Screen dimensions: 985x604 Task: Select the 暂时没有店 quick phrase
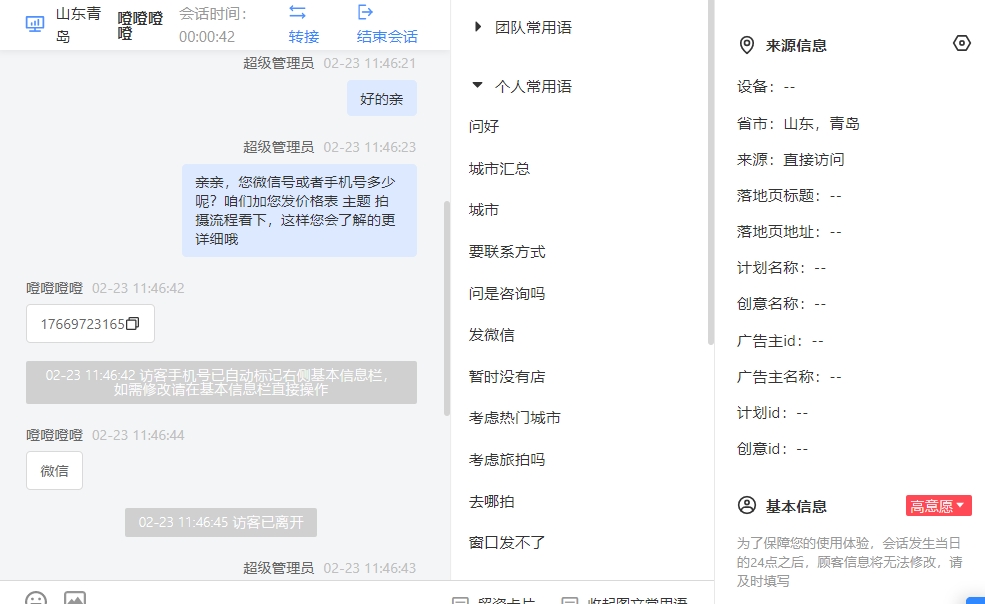tap(507, 376)
